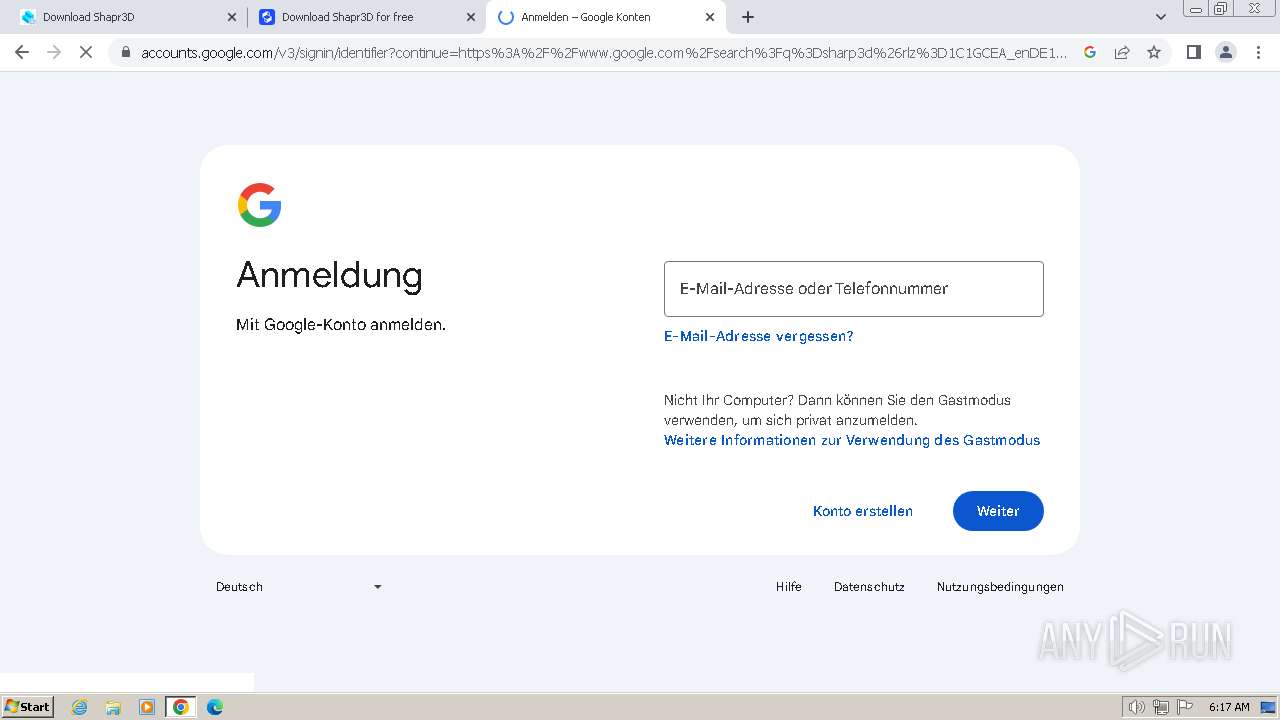Click the Show desktop tray icon
Screen dimensions: 1280x720
tap(1268, 707)
